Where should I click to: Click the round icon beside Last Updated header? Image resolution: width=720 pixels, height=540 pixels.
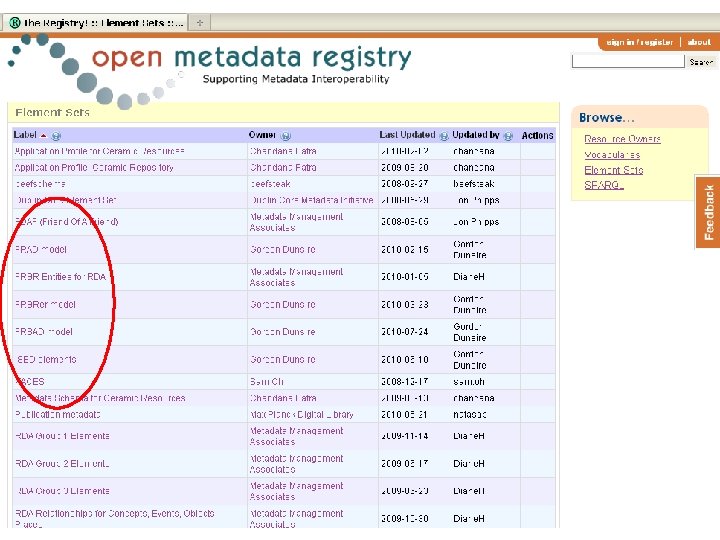(x=444, y=136)
